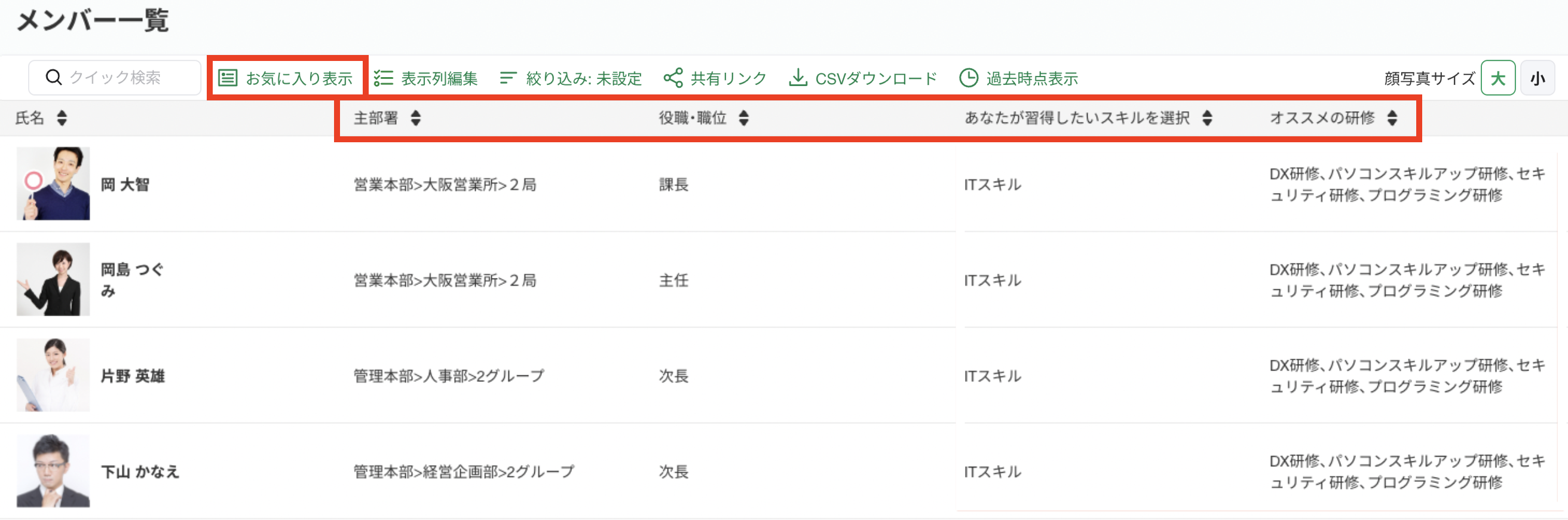1568x520 pixels.
Task: Sort the オススメの研修 column
Action: pyautogui.click(x=1393, y=118)
